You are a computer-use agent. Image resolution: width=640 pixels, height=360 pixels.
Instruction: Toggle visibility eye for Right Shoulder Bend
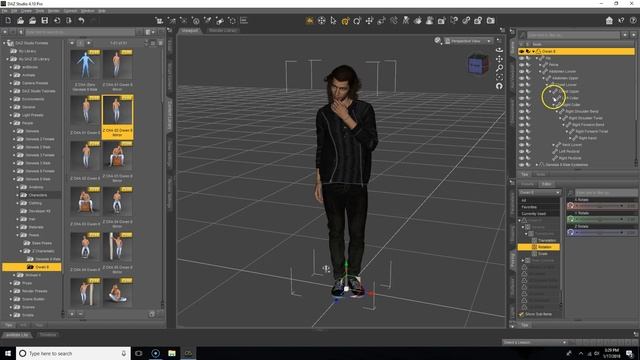pyautogui.click(x=521, y=111)
